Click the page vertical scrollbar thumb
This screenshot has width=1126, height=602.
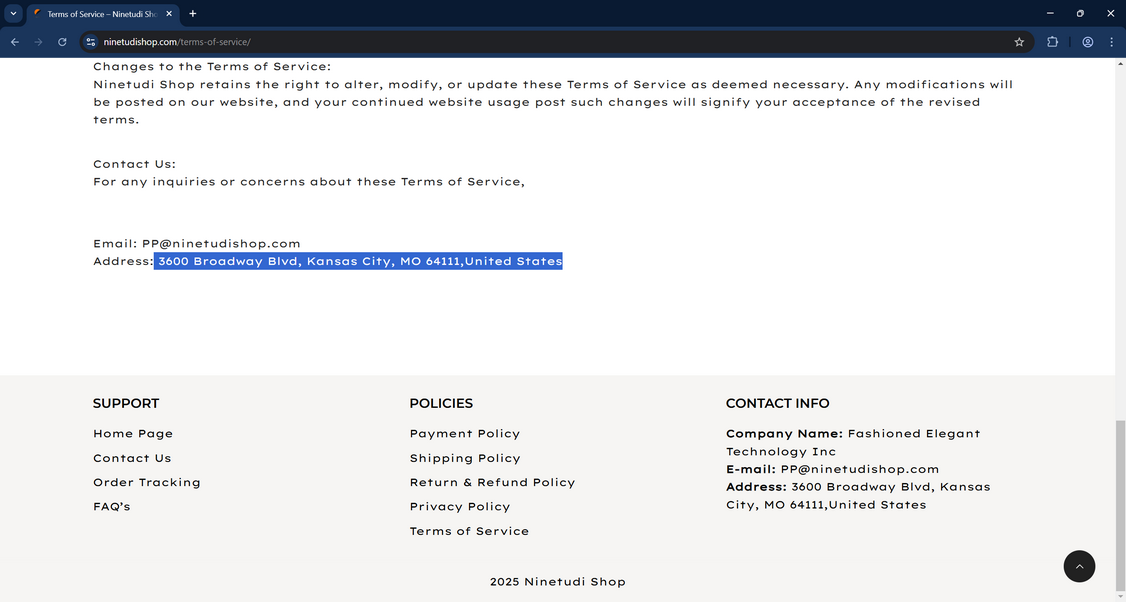click(x=1120, y=504)
